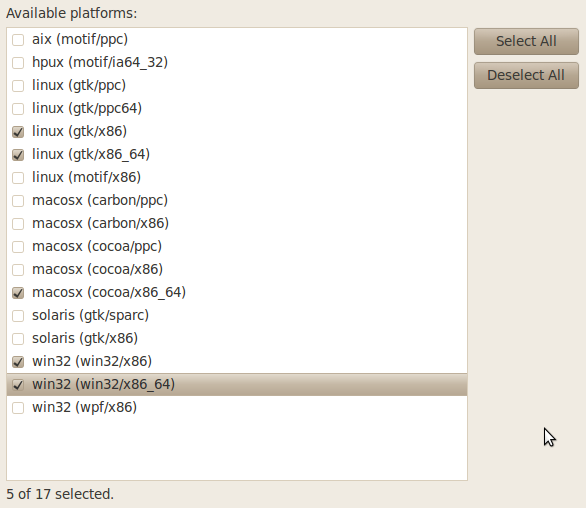Click the Deselect All button
The height and width of the screenshot is (508, 586).
click(526, 75)
